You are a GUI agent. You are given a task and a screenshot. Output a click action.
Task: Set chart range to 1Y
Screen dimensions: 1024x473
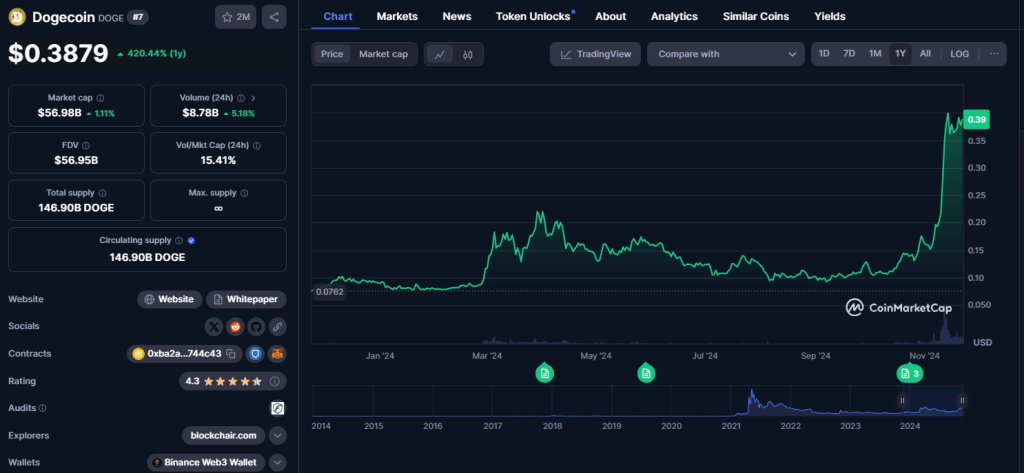tap(901, 54)
